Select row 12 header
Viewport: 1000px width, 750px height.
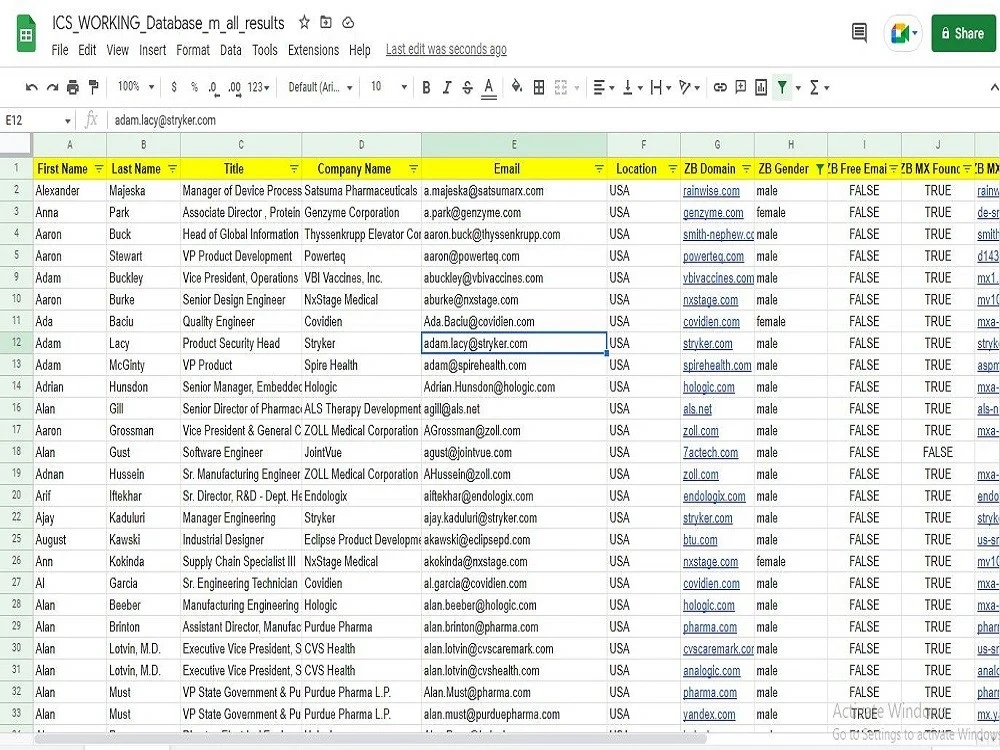click(x=16, y=342)
